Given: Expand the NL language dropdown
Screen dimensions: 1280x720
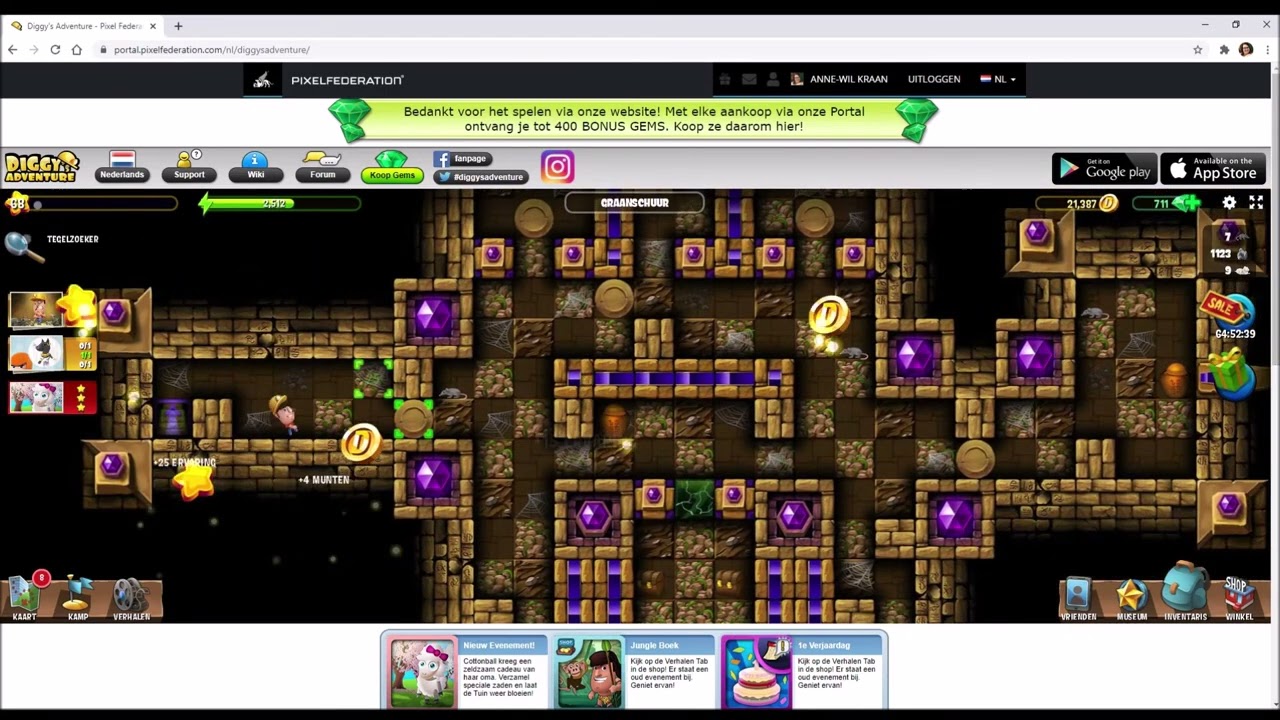Looking at the screenshot, I should click(998, 79).
